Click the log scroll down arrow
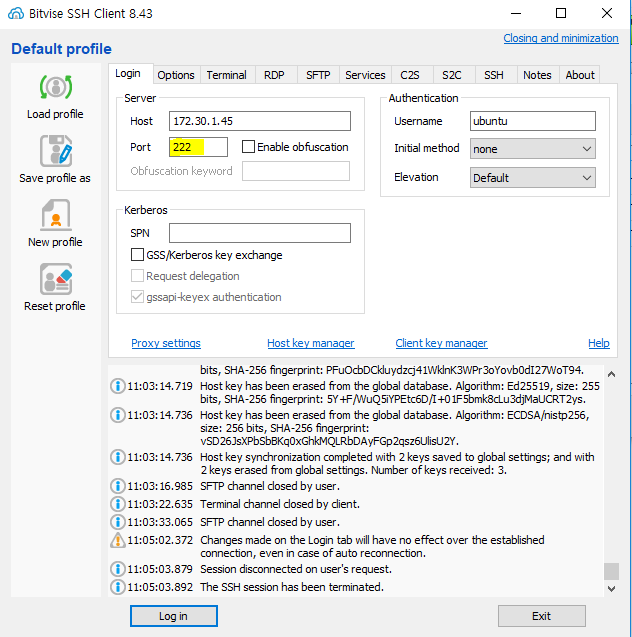Viewport: 632px width, 637px height. point(611,589)
